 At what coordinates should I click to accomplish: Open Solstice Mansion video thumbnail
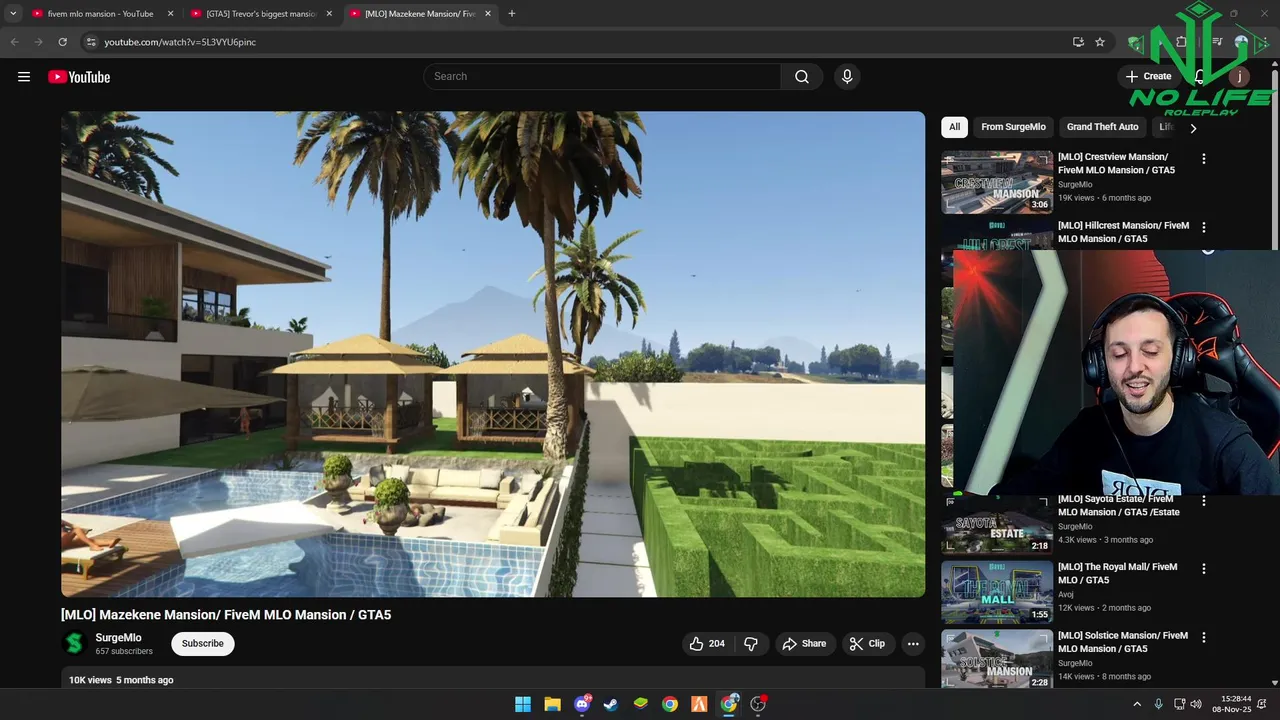997,659
